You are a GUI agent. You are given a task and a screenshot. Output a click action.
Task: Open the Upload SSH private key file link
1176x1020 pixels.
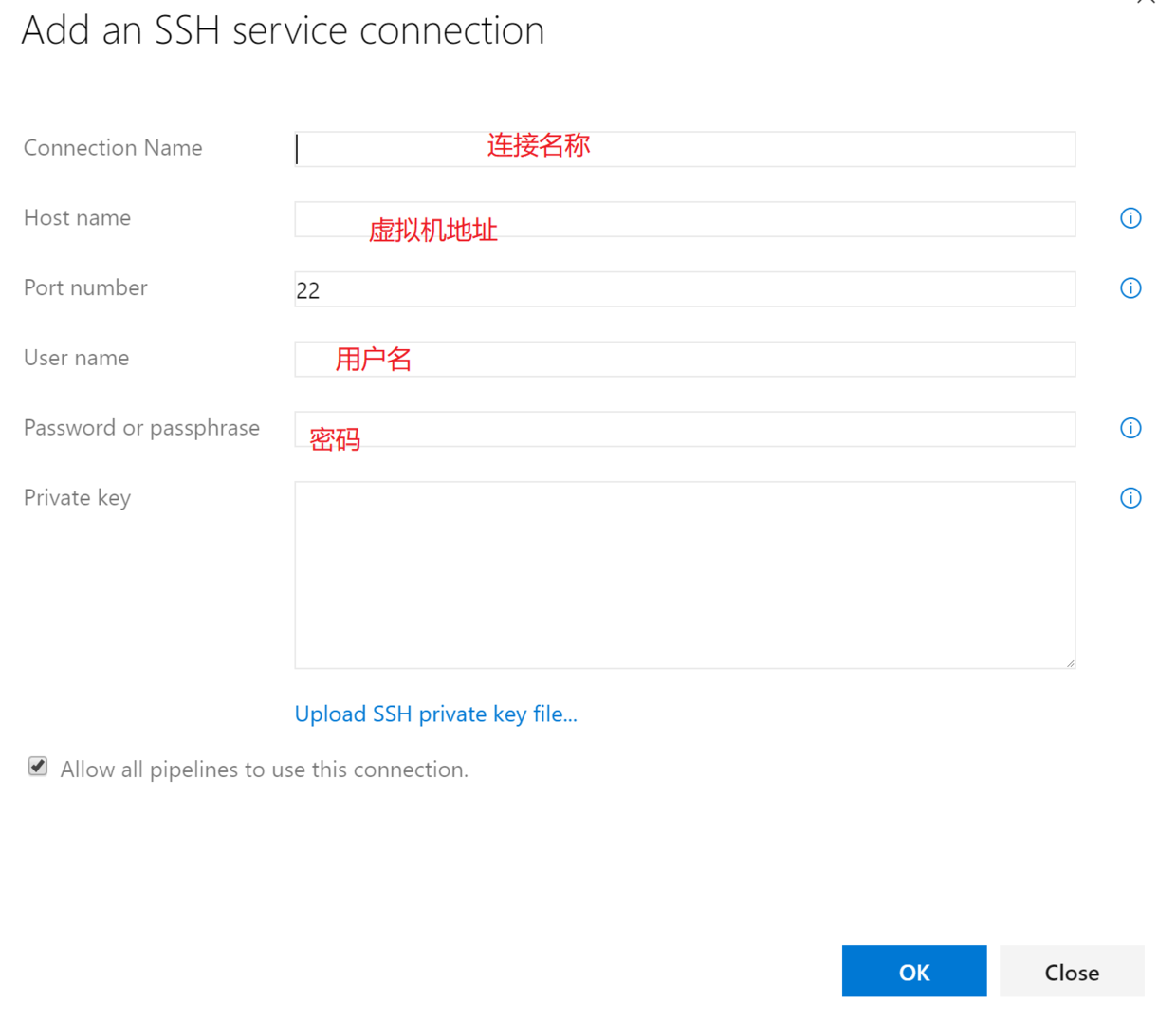[435, 714]
